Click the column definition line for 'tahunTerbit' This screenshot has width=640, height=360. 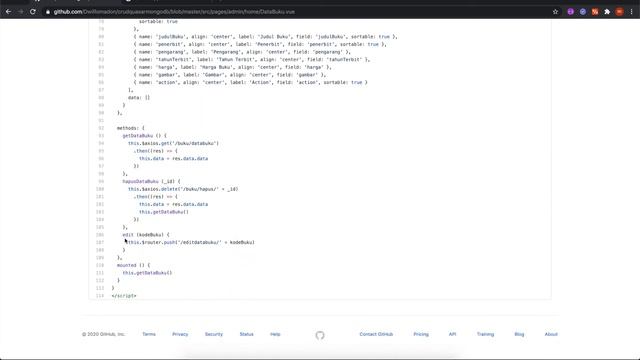[x=252, y=60]
